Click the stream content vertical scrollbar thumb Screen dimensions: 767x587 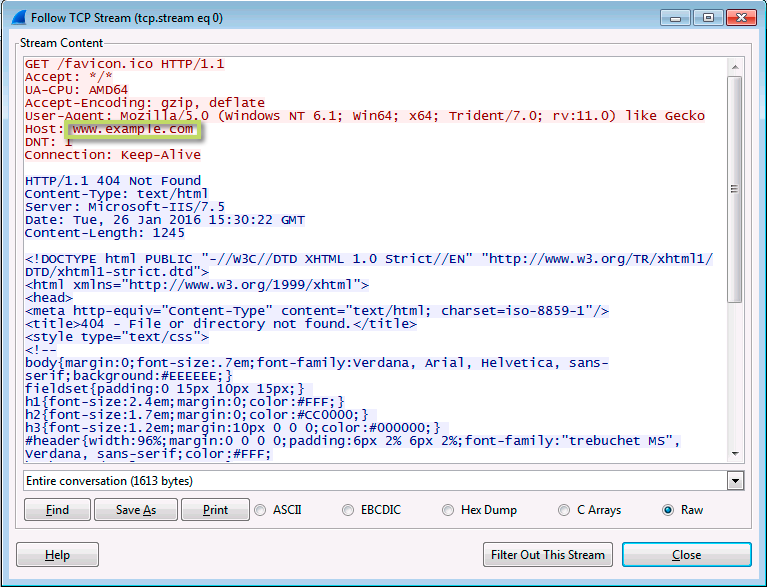(735, 189)
